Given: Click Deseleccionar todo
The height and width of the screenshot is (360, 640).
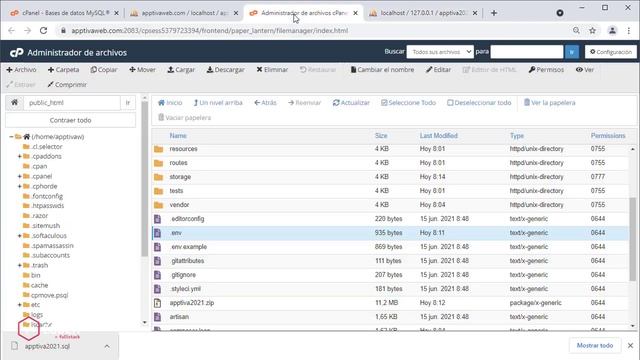Looking at the screenshot, I should [x=479, y=103].
